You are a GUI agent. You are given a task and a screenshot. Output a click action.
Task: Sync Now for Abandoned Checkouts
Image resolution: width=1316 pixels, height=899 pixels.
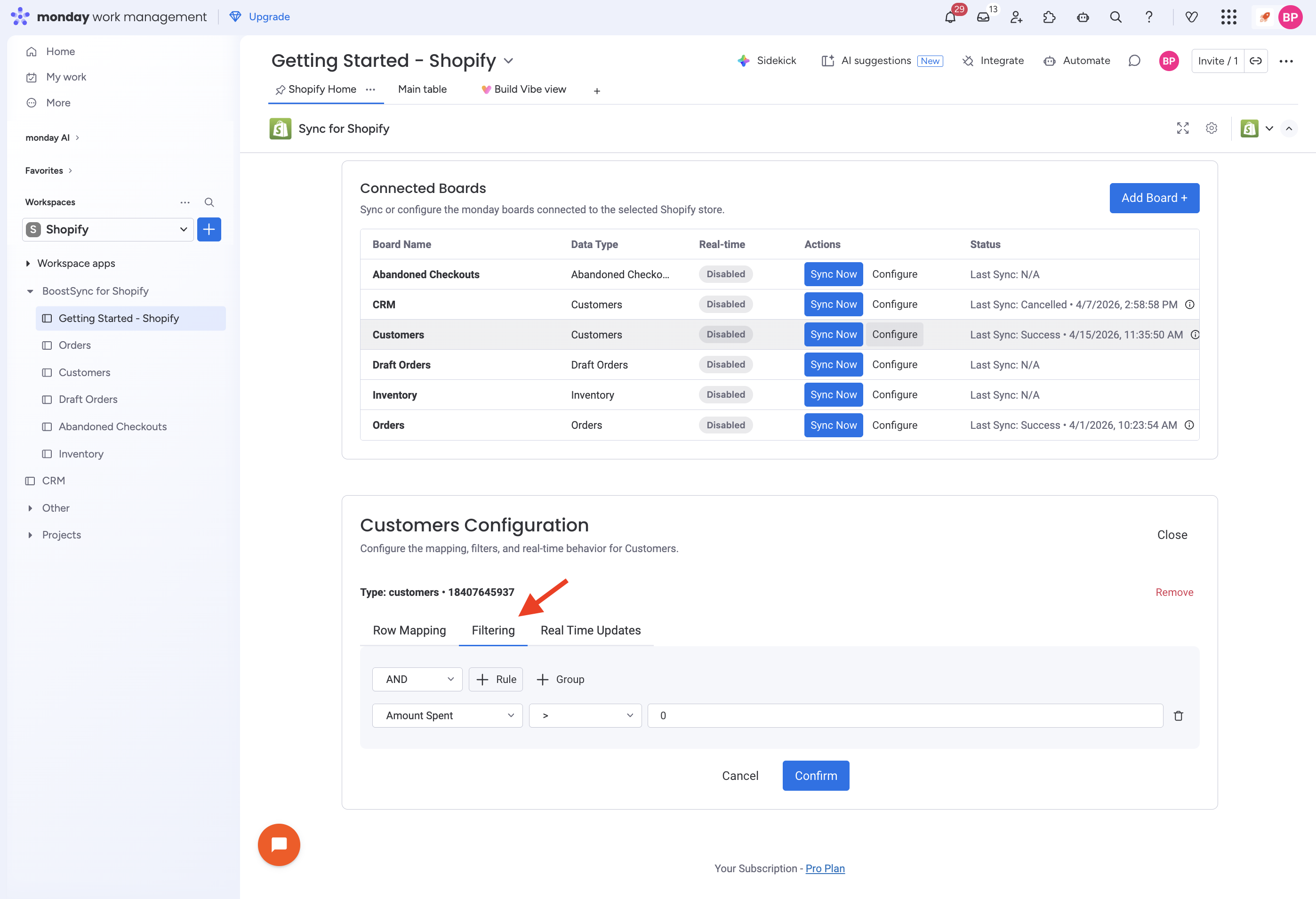[x=833, y=274]
